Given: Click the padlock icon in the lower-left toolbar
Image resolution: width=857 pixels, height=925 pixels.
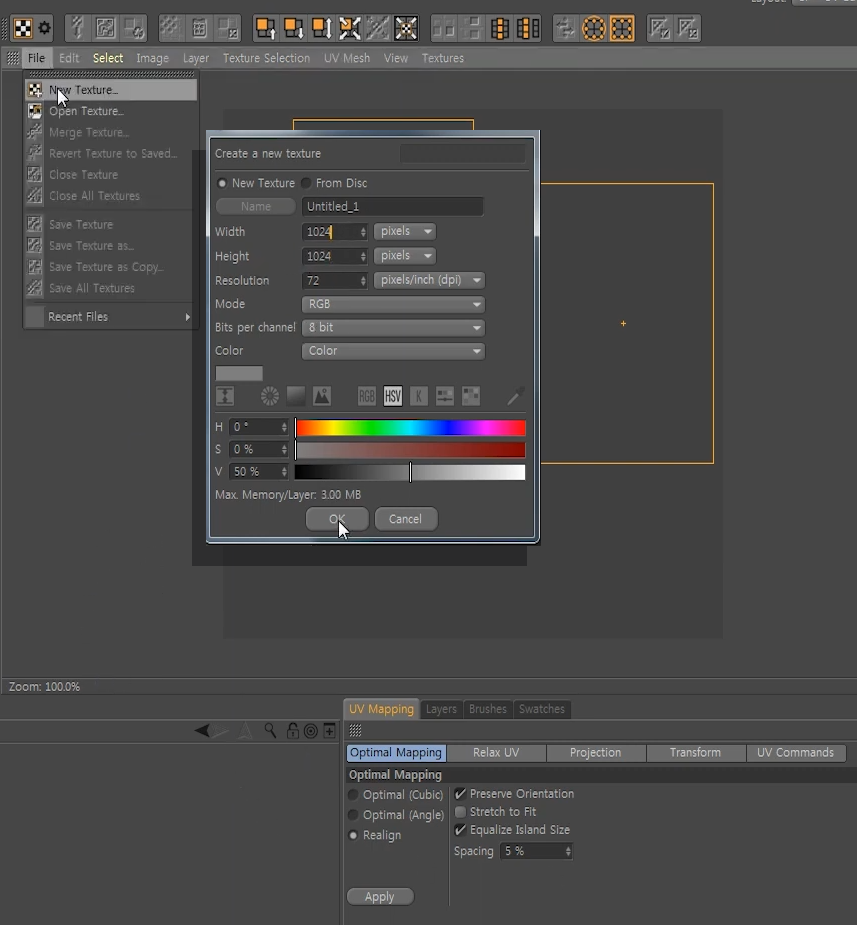Looking at the screenshot, I should (x=292, y=731).
